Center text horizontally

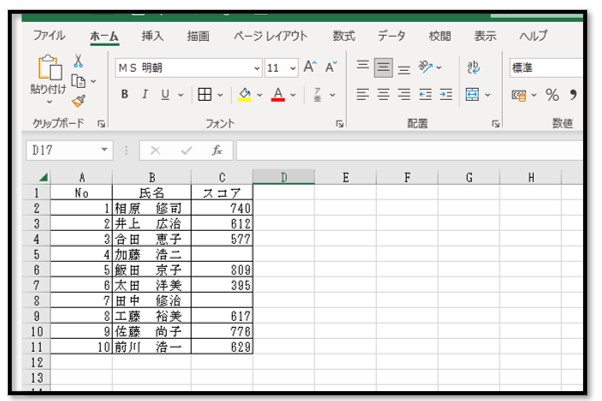tap(383, 94)
